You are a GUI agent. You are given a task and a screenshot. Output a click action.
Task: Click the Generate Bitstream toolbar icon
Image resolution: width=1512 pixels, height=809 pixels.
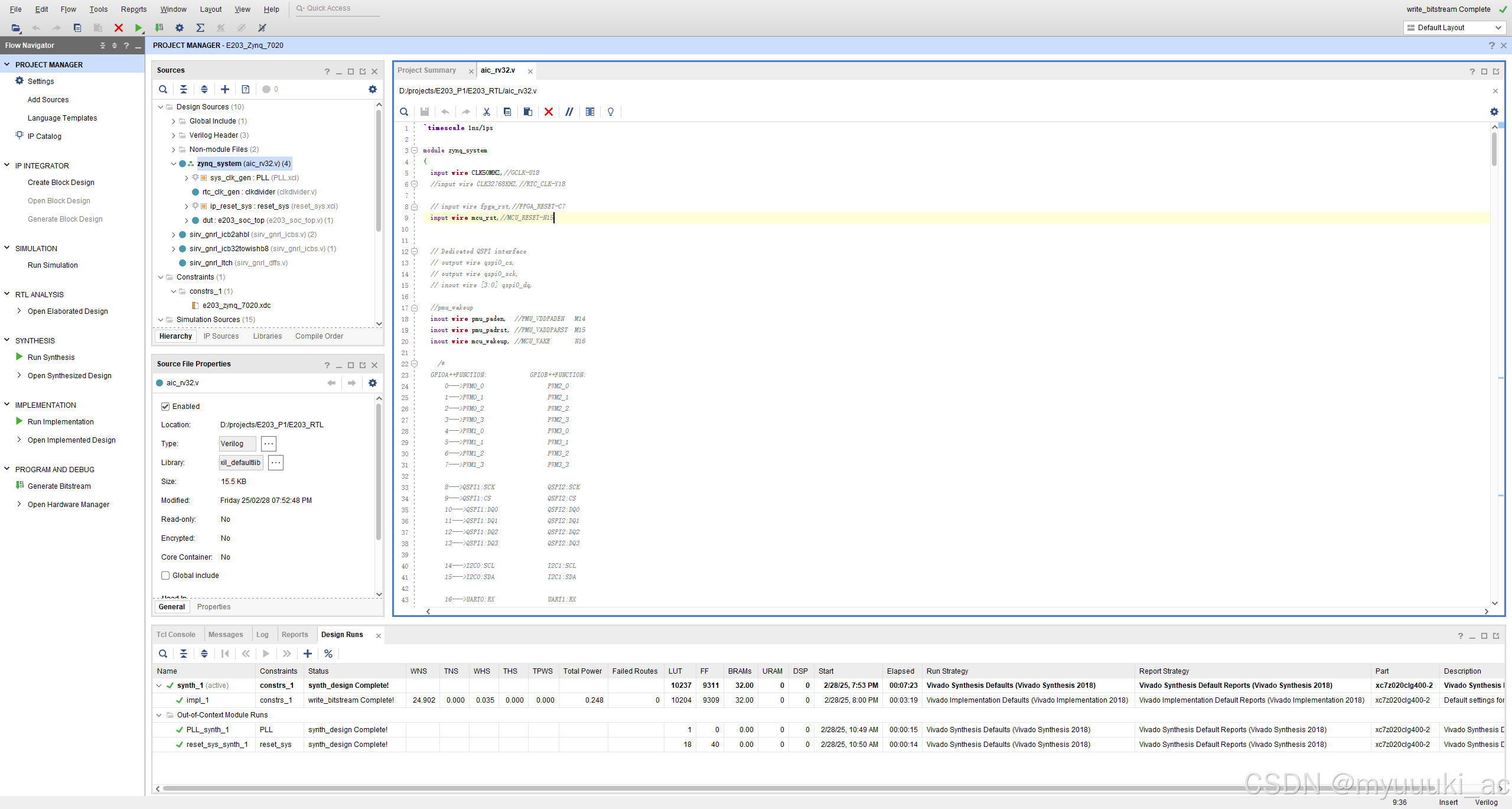(x=159, y=28)
